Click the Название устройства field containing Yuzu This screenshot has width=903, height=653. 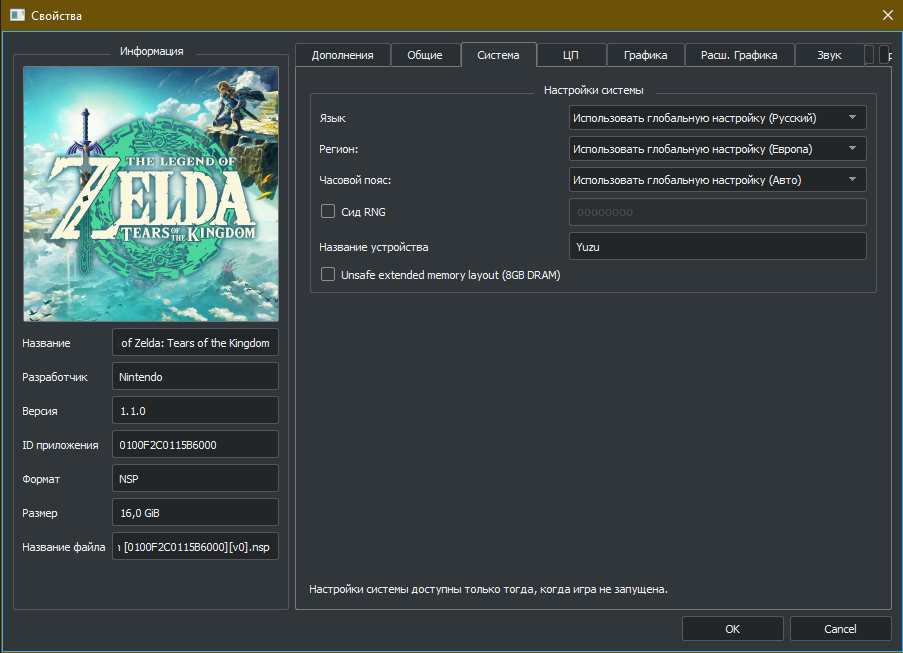pyautogui.click(x=717, y=246)
